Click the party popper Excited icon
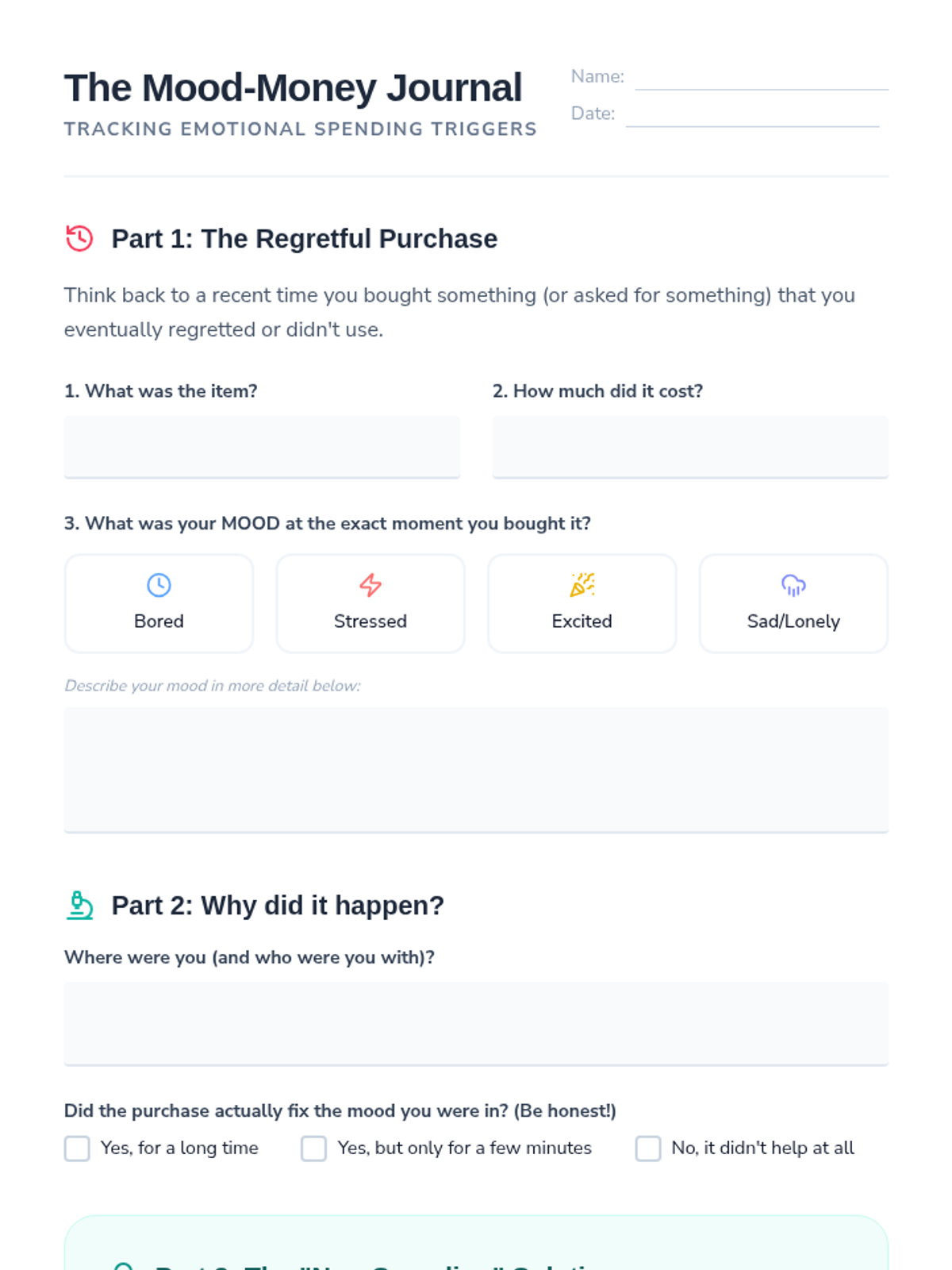 click(x=582, y=585)
